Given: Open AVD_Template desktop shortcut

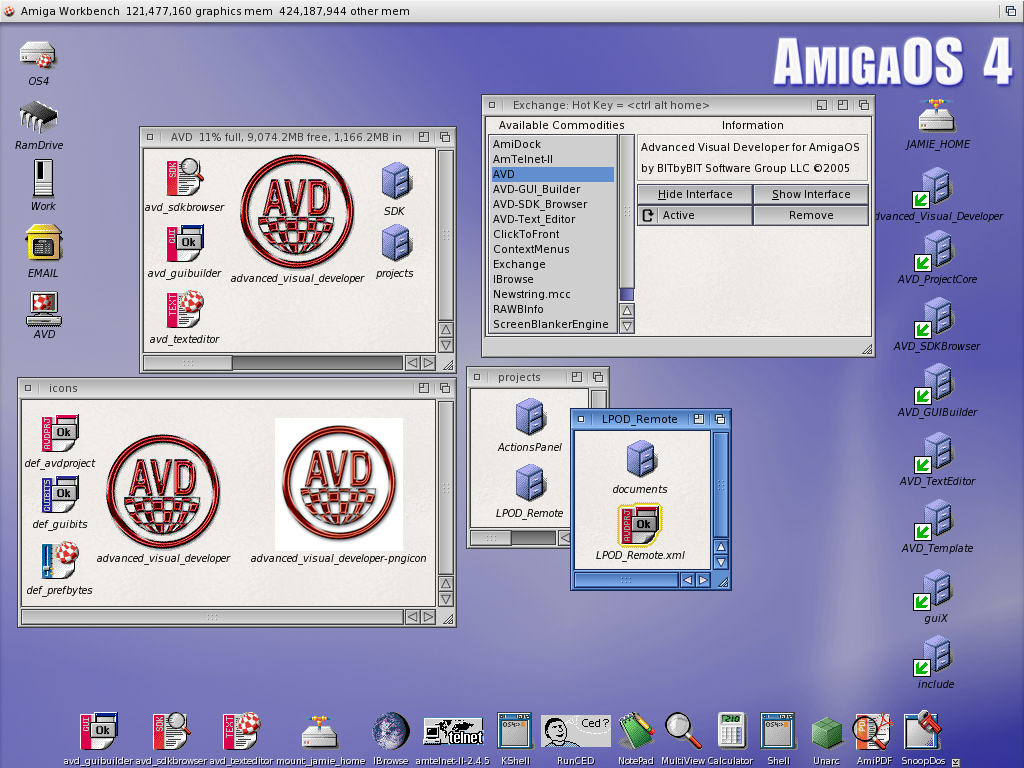Looking at the screenshot, I should pos(934,520).
